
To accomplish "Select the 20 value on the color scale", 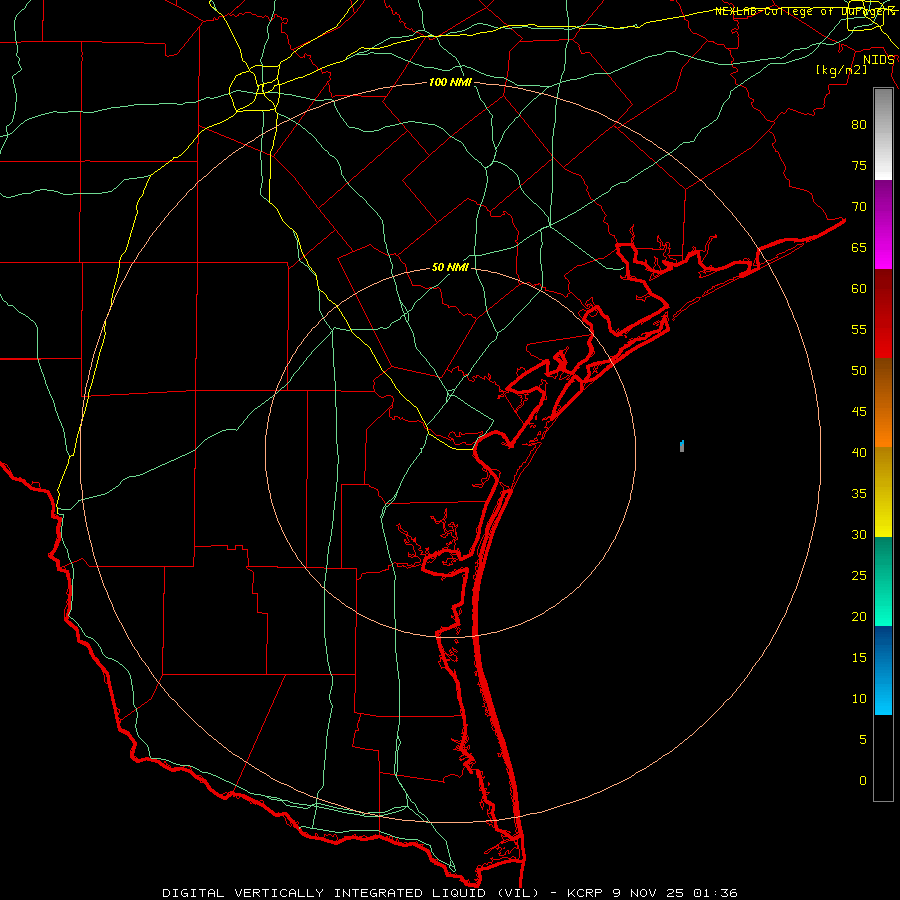I will (859, 616).
